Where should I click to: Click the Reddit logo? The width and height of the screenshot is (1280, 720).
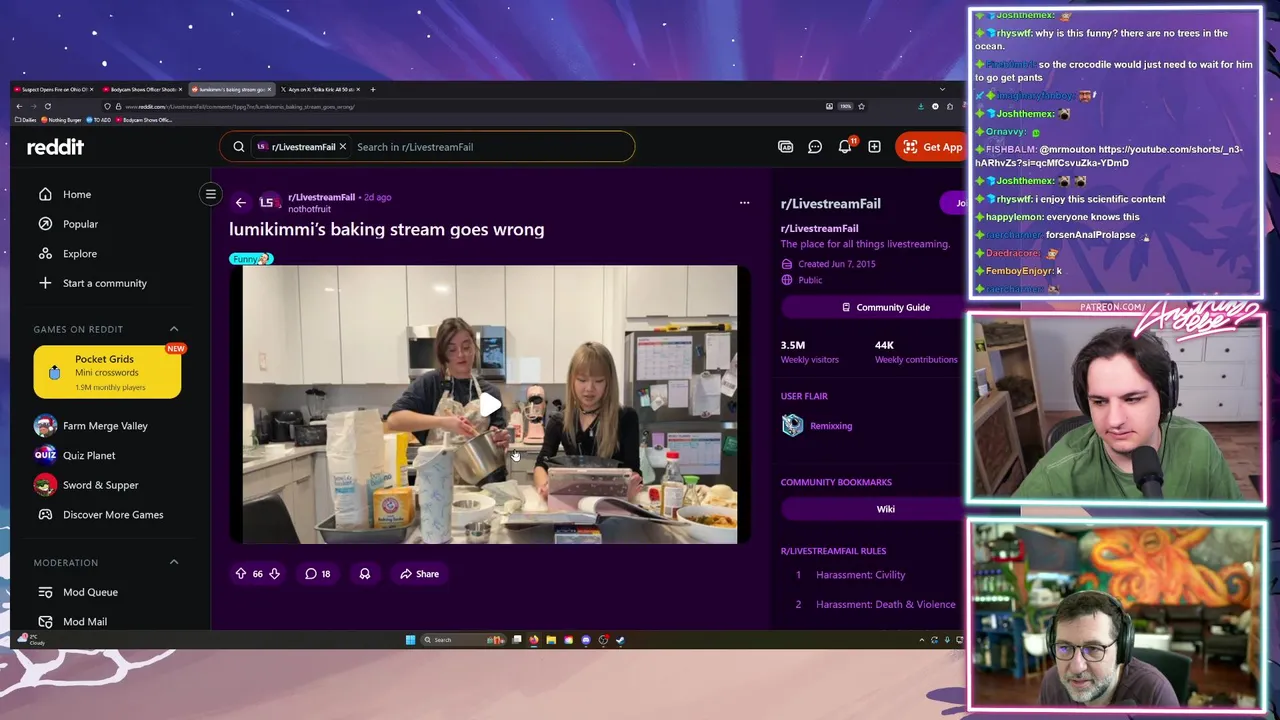click(x=55, y=147)
